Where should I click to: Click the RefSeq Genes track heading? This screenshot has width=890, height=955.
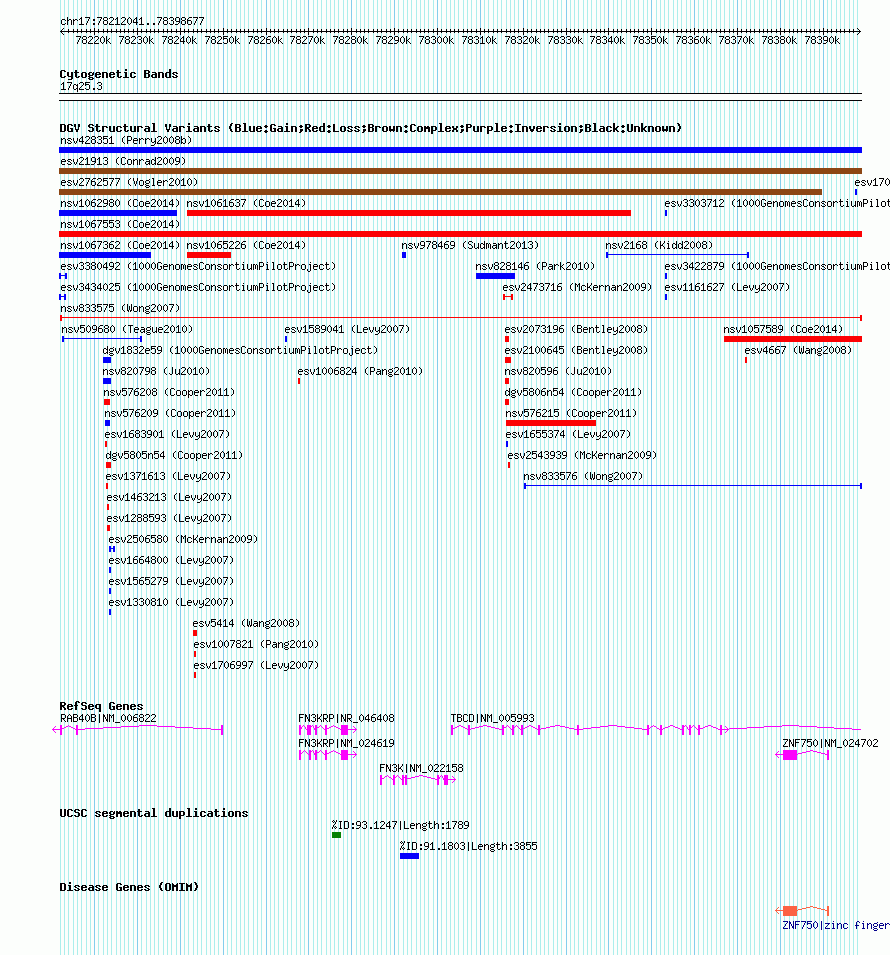(x=101, y=706)
